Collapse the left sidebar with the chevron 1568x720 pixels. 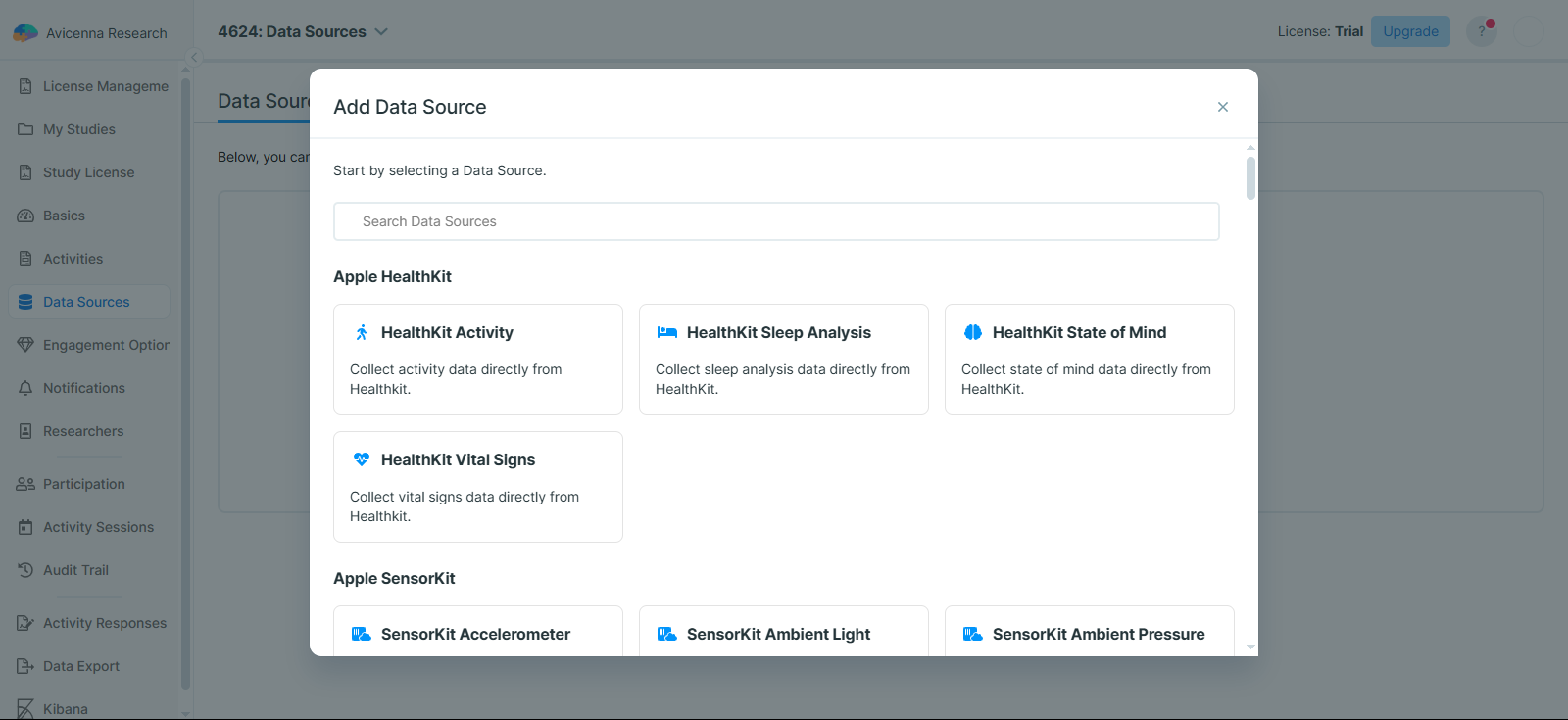pyautogui.click(x=194, y=58)
